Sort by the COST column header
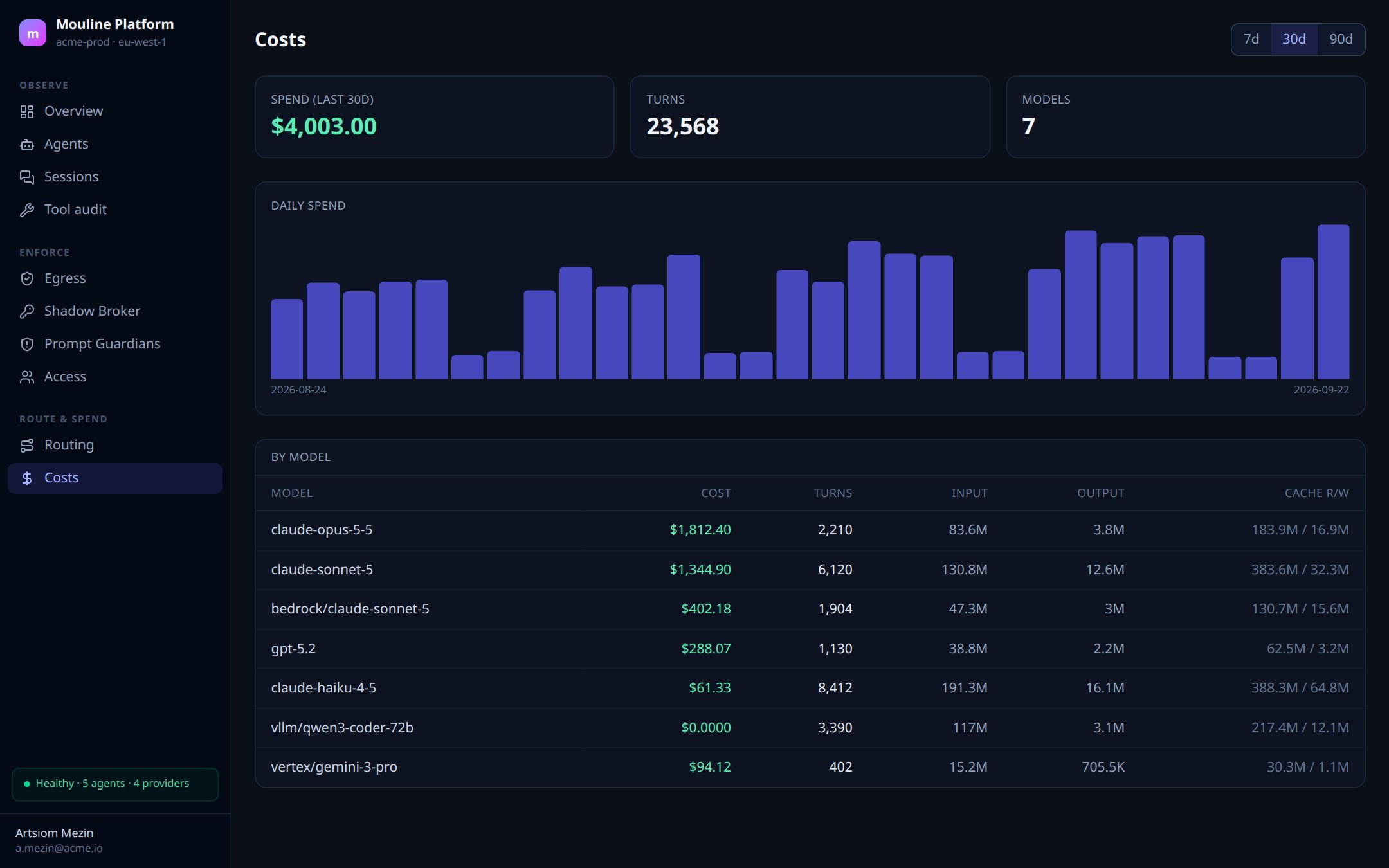 coord(716,493)
